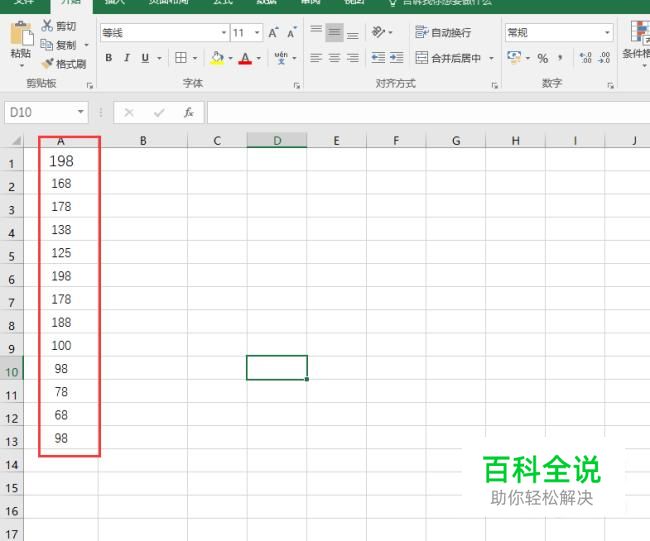Open the Merge and Center dropdown arrow
Viewport: 650px width, 541px height.
coord(491,58)
